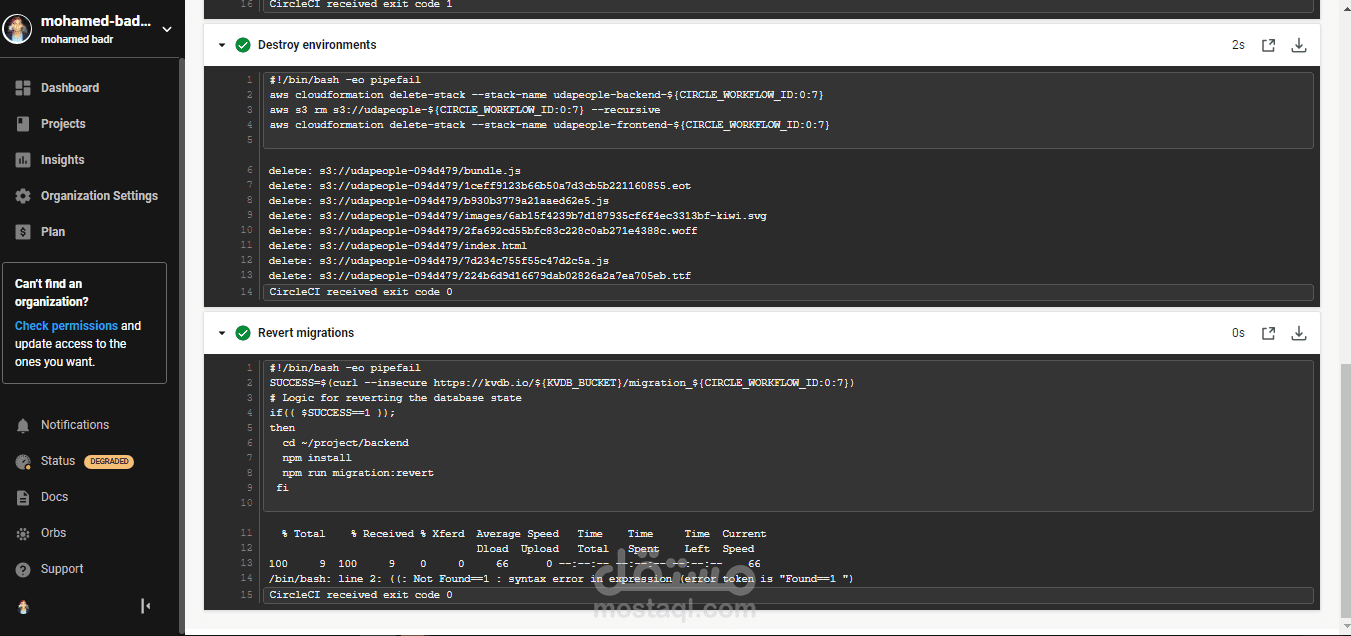
Task: Click the 0s duration of Revert migrations
Action: [x=1238, y=333]
